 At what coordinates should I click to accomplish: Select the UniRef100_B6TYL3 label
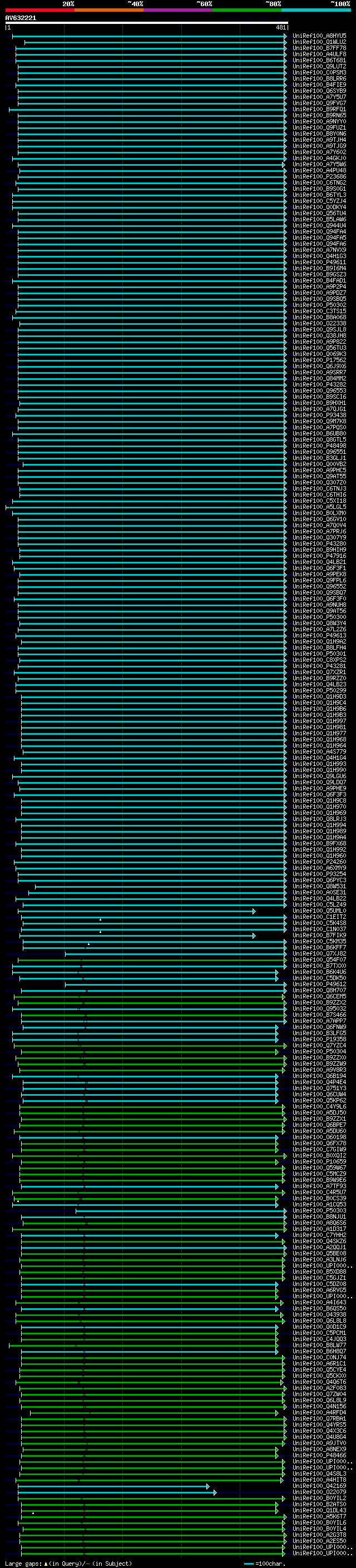[x=319, y=195]
